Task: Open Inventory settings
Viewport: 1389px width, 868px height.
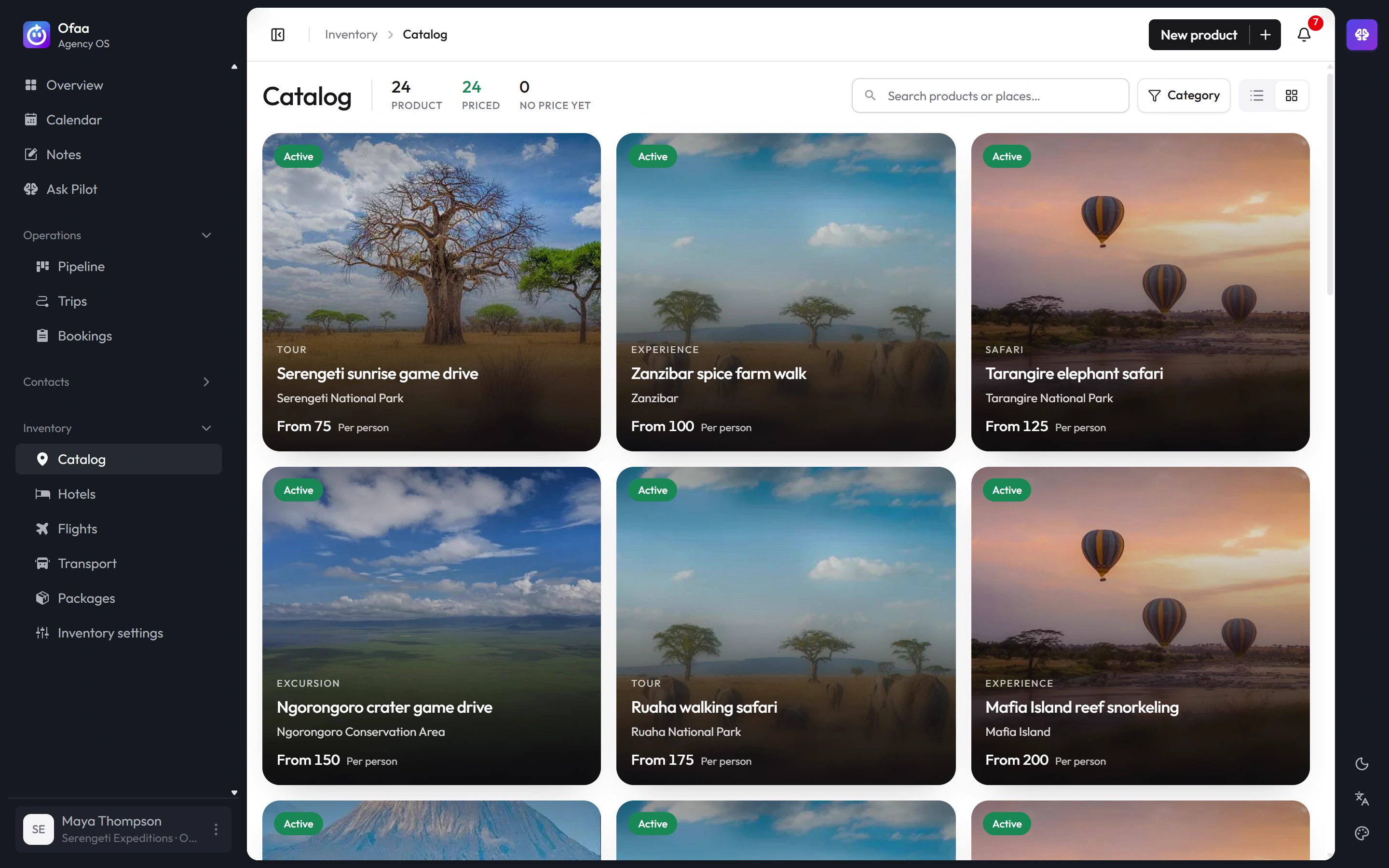Action: 119,633
